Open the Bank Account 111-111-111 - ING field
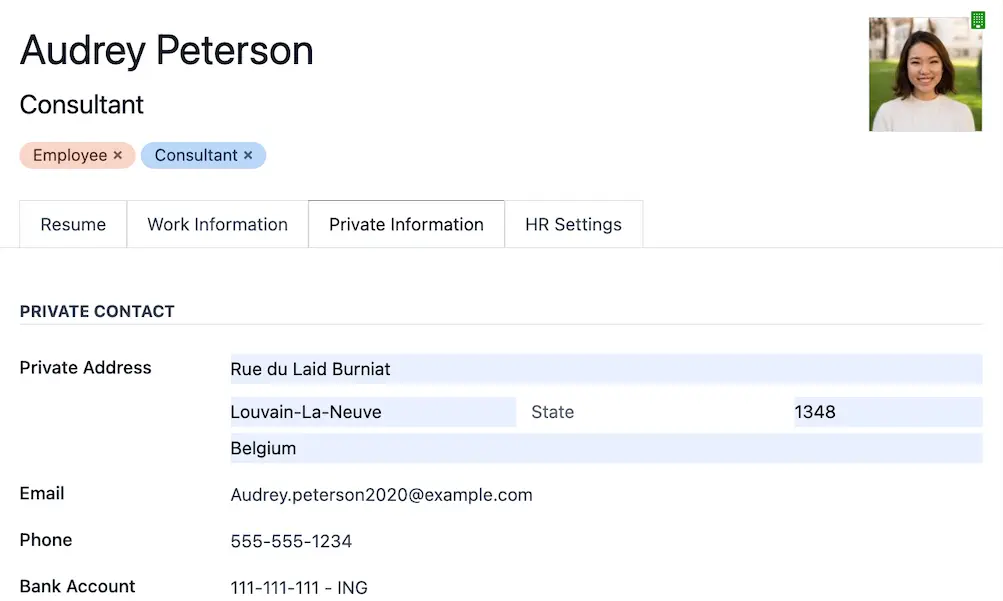The height and width of the screenshot is (601, 1003). coord(299,588)
